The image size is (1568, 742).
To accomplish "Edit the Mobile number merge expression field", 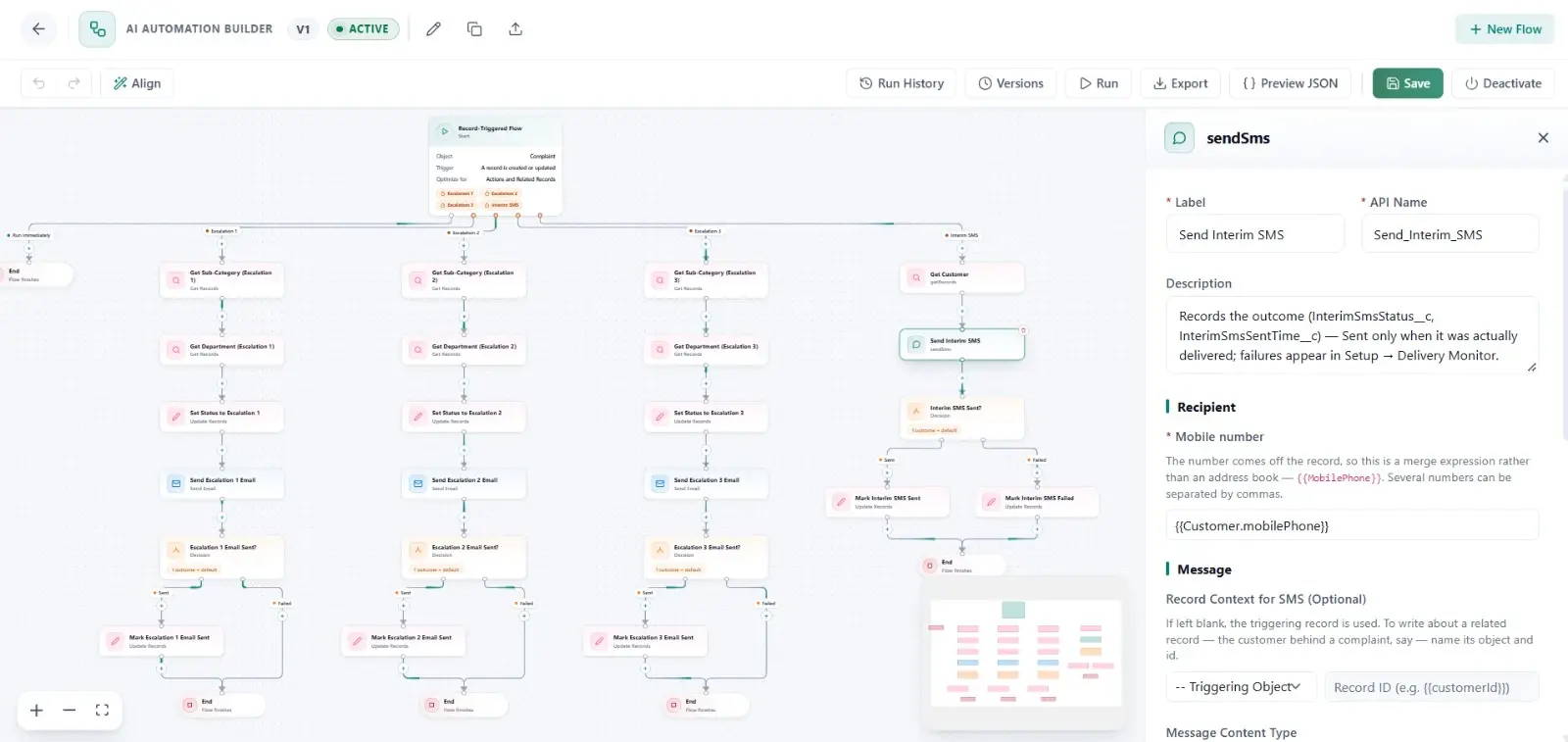I will coord(1351,525).
